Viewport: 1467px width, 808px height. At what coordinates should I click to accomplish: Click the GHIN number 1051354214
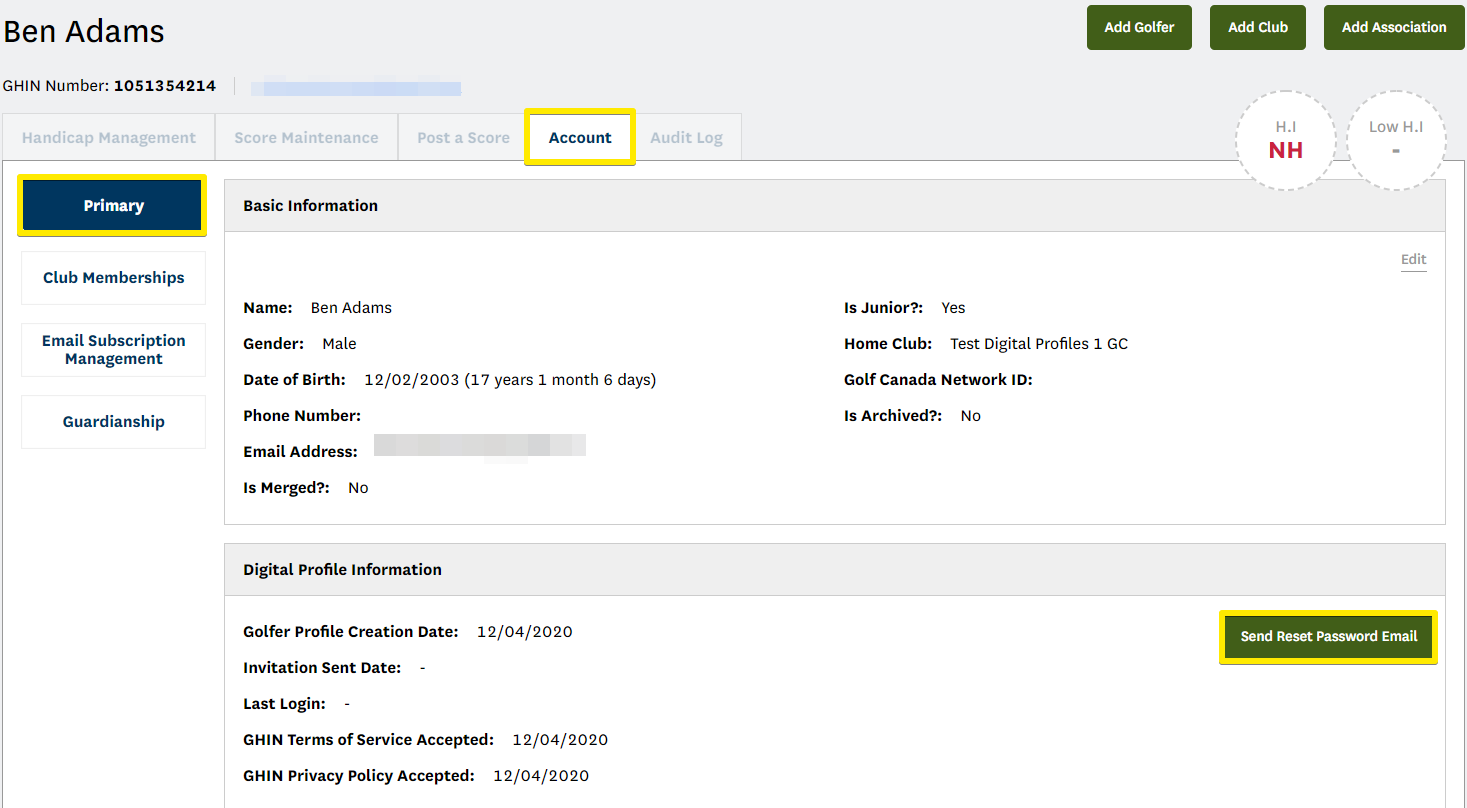click(x=165, y=86)
